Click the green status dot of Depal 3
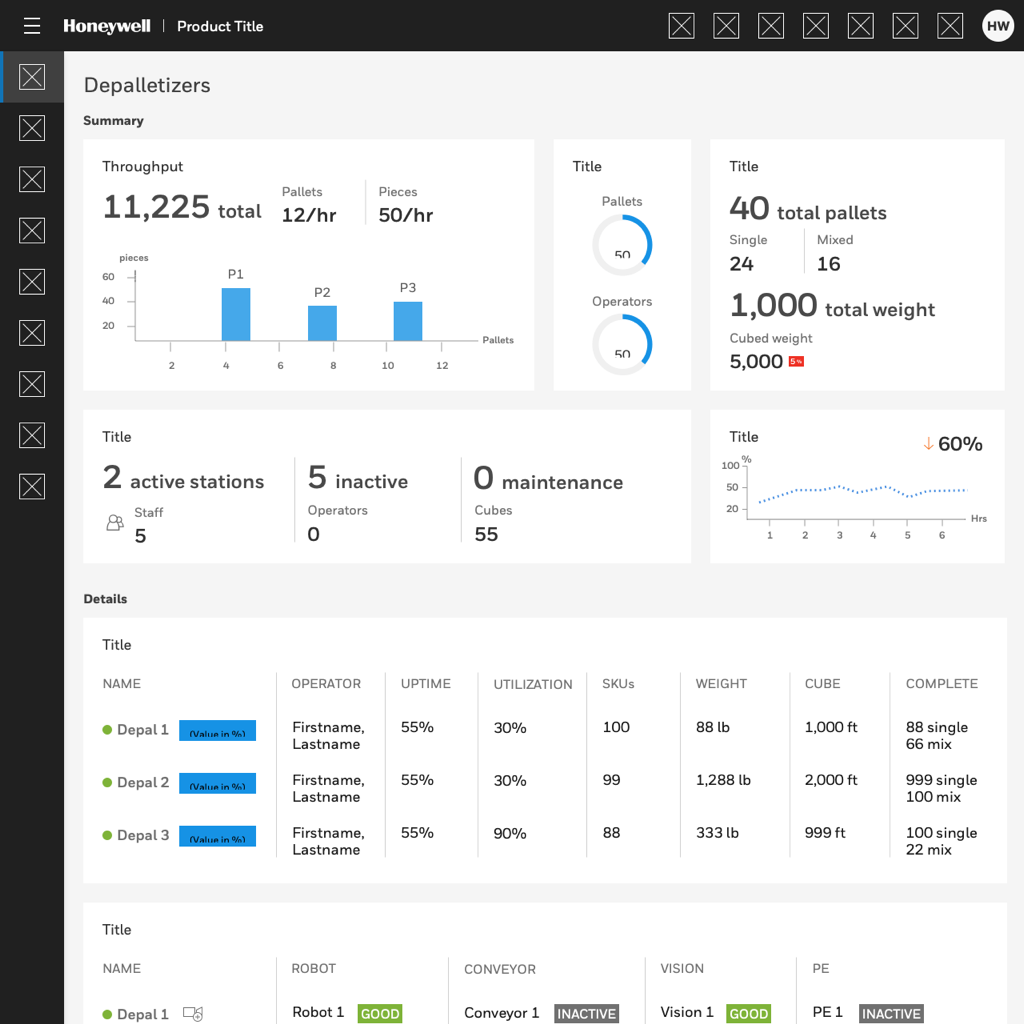 tap(107, 835)
